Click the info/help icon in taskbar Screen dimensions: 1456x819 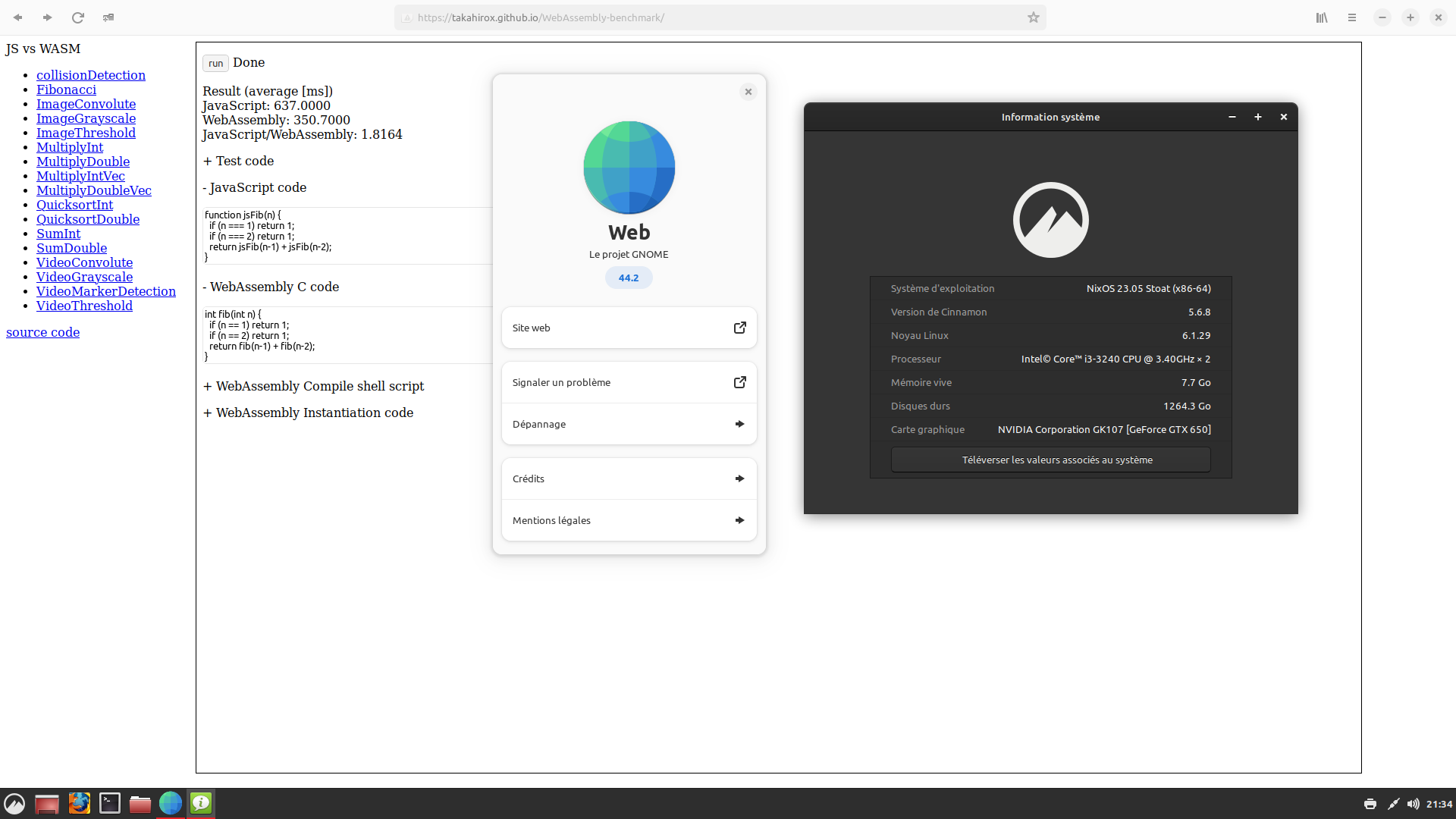pos(201,803)
